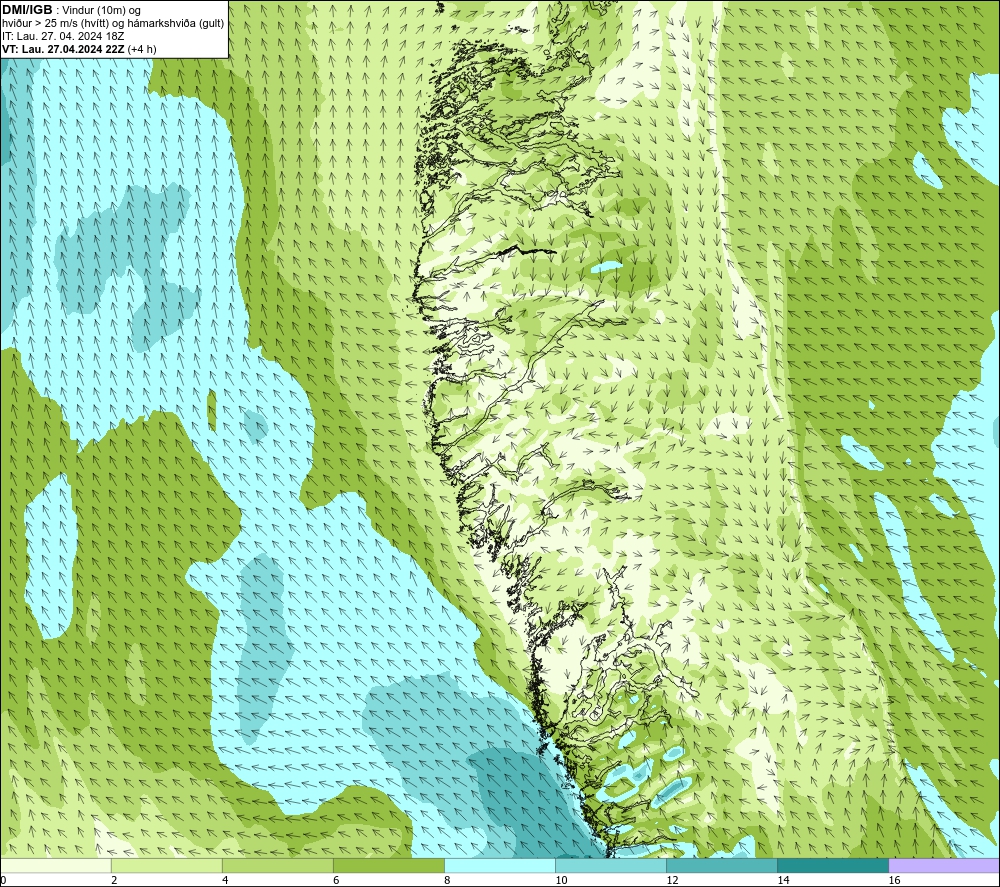The height and width of the screenshot is (887, 1000).
Task: Click the teal 12–14 legend swatch
Action: 721,865
